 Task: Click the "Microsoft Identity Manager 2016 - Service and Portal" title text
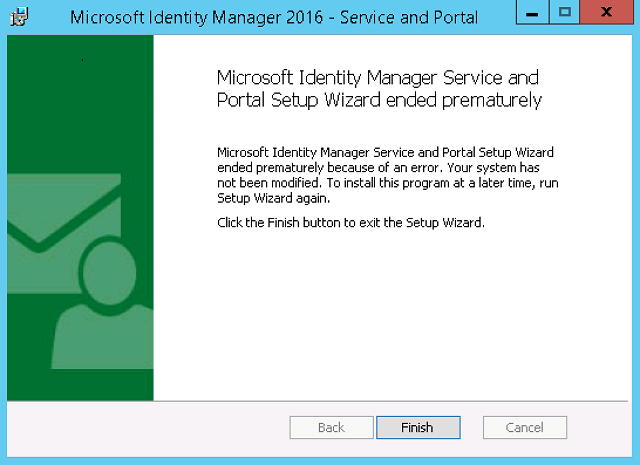click(274, 18)
